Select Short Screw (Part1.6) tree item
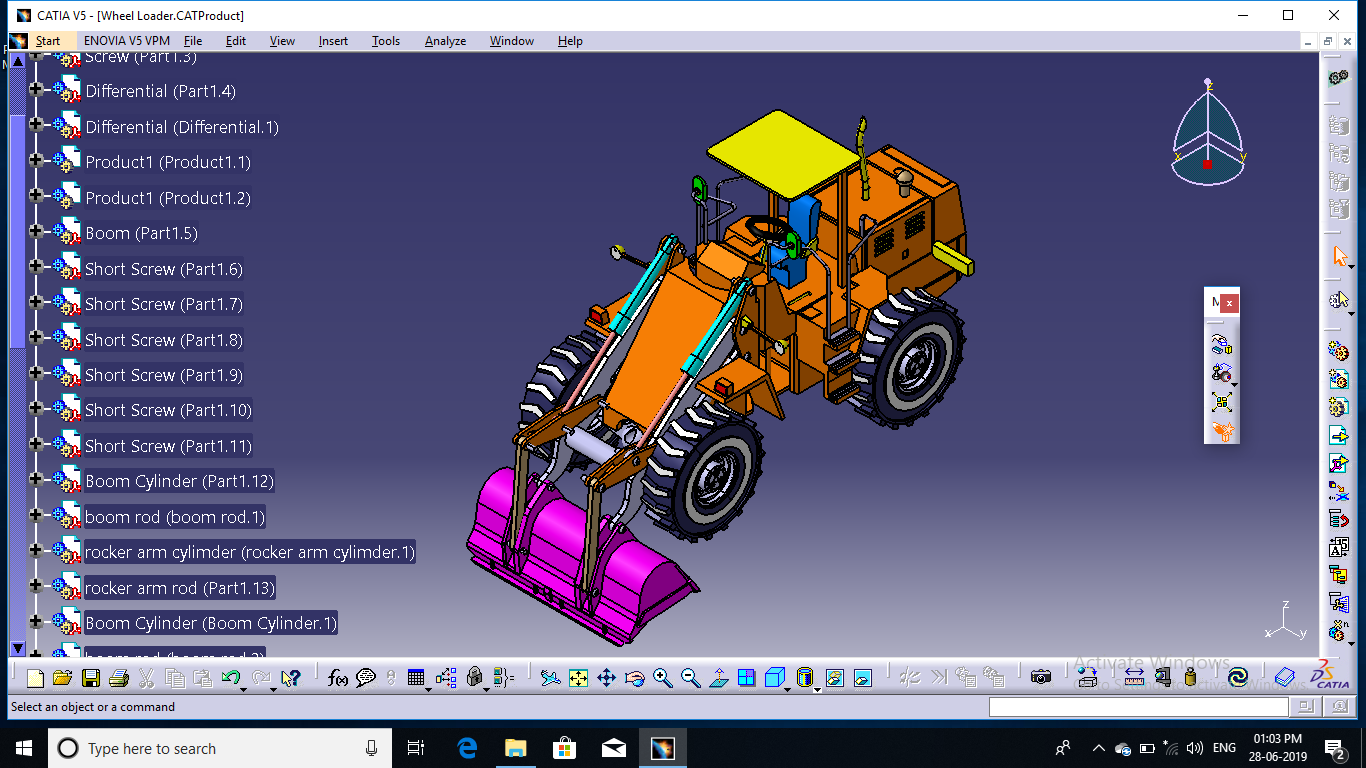Screen dimensions: 1366x768 [164, 269]
